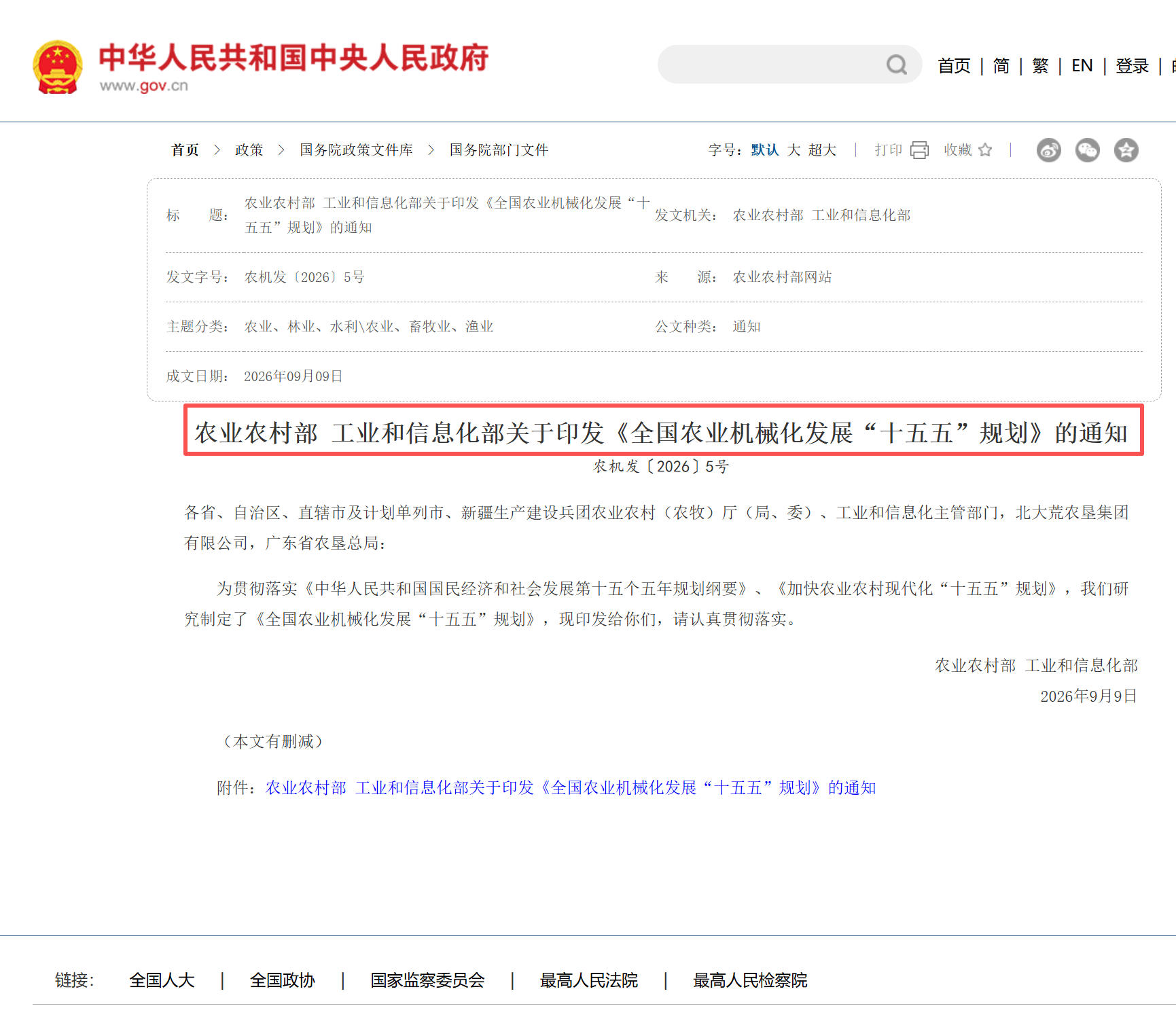Open 国务院部门文件 breadcrumb
This screenshot has height=1019, width=1176.
[x=499, y=150]
